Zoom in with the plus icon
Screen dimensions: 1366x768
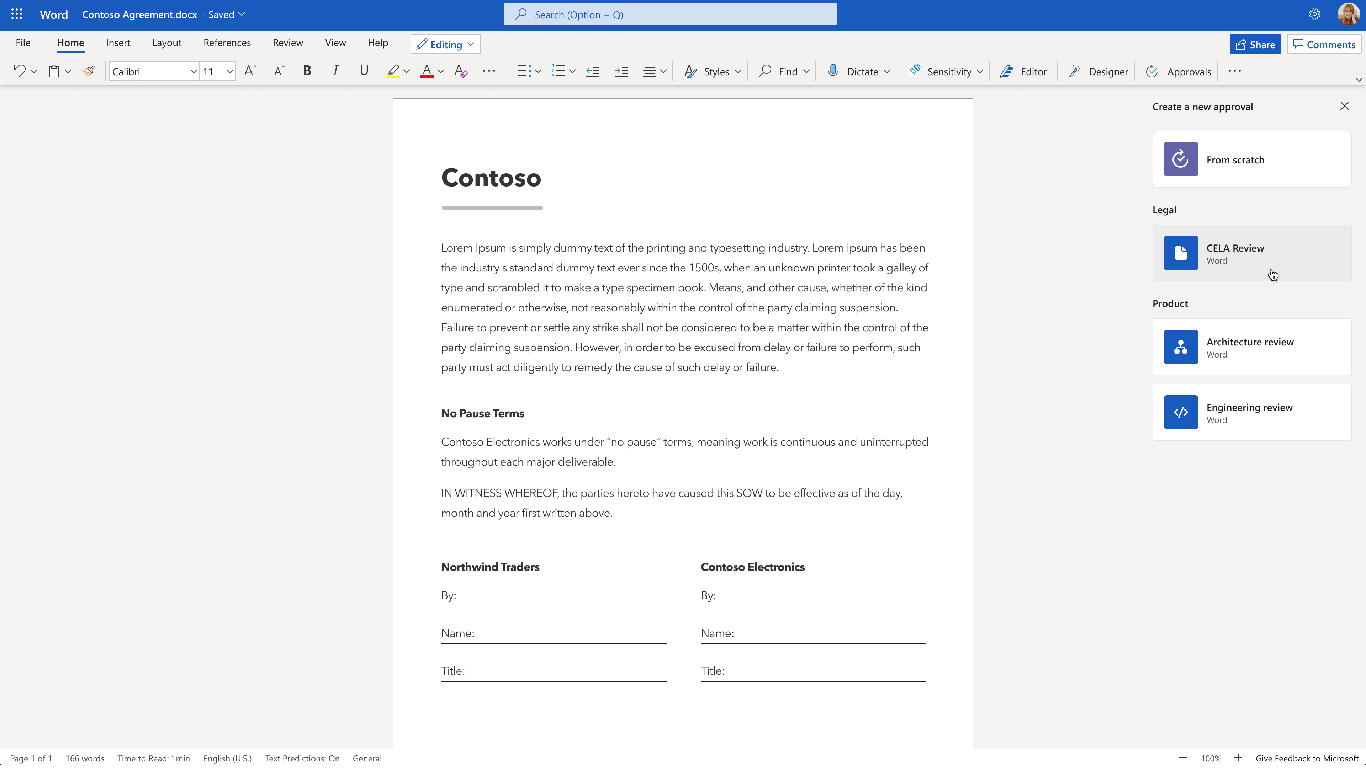[x=1238, y=758]
